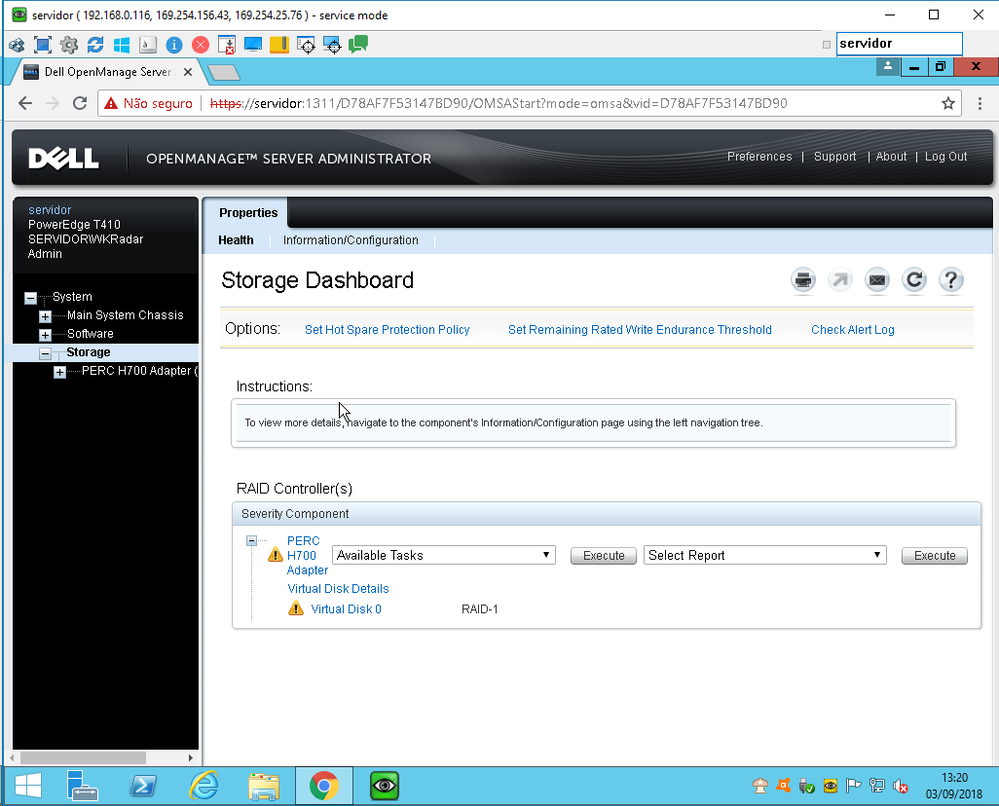Click the monitor crosshair target icon
The width and height of the screenshot is (999, 806).
click(x=332, y=45)
